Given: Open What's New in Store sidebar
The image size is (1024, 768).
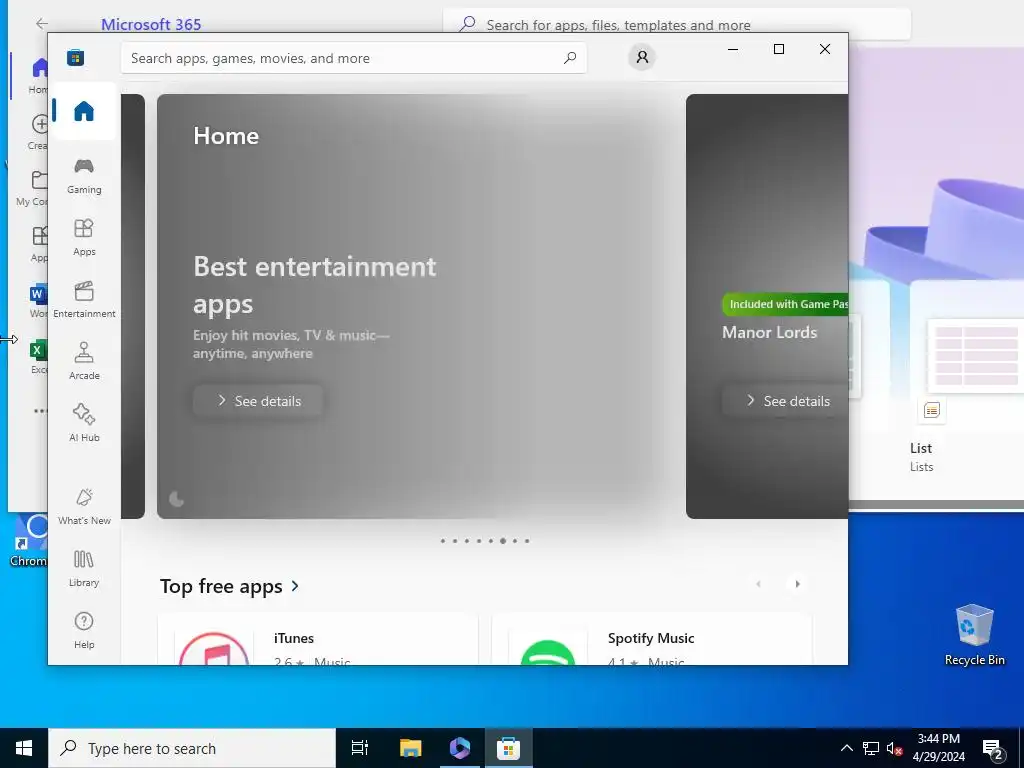Looking at the screenshot, I should (84, 507).
